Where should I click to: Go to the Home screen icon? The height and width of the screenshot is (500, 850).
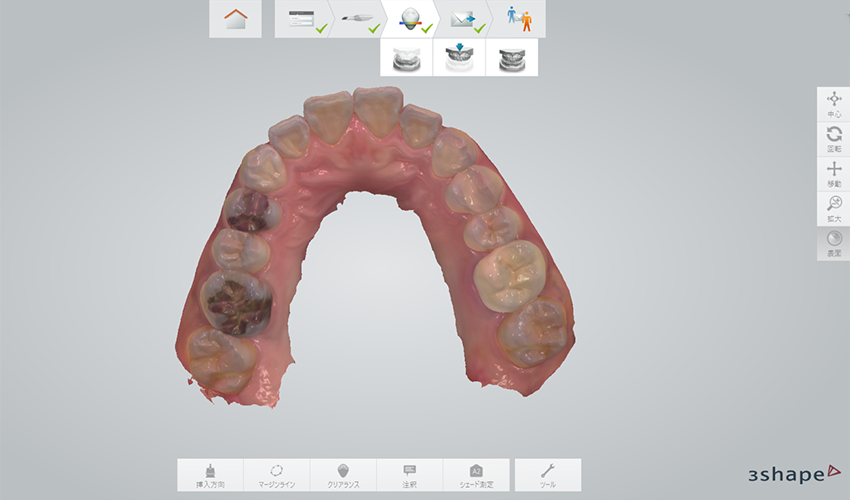point(235,18)
